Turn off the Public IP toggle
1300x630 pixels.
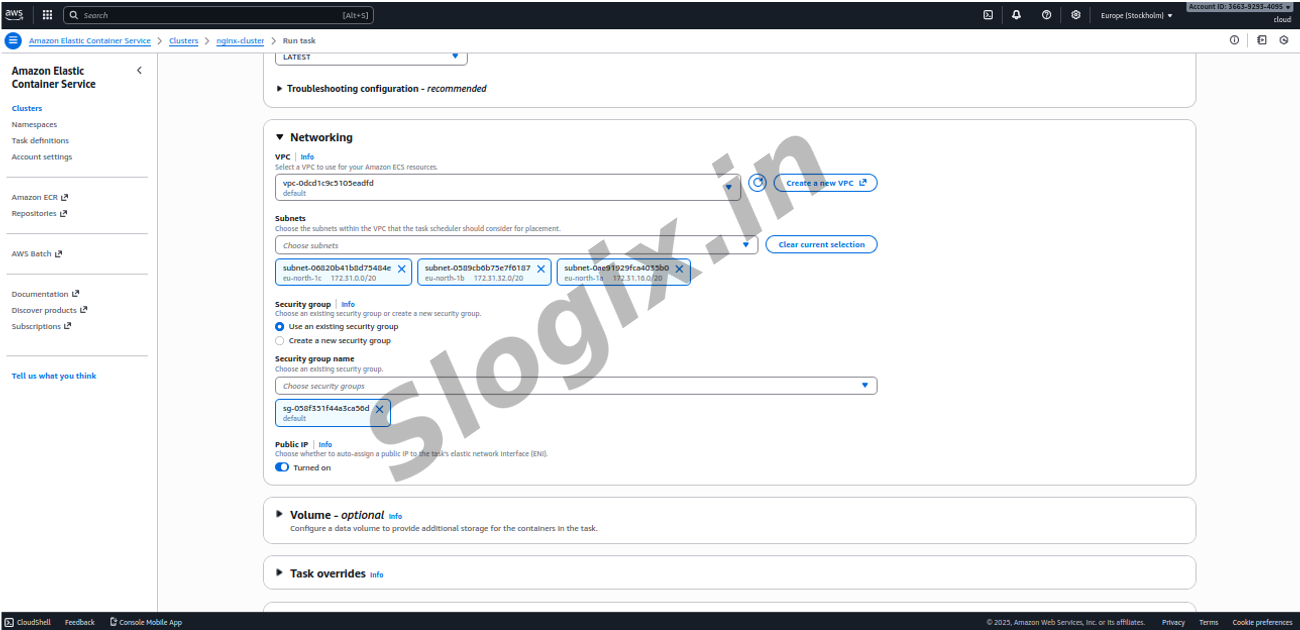(x=282, y=467)
